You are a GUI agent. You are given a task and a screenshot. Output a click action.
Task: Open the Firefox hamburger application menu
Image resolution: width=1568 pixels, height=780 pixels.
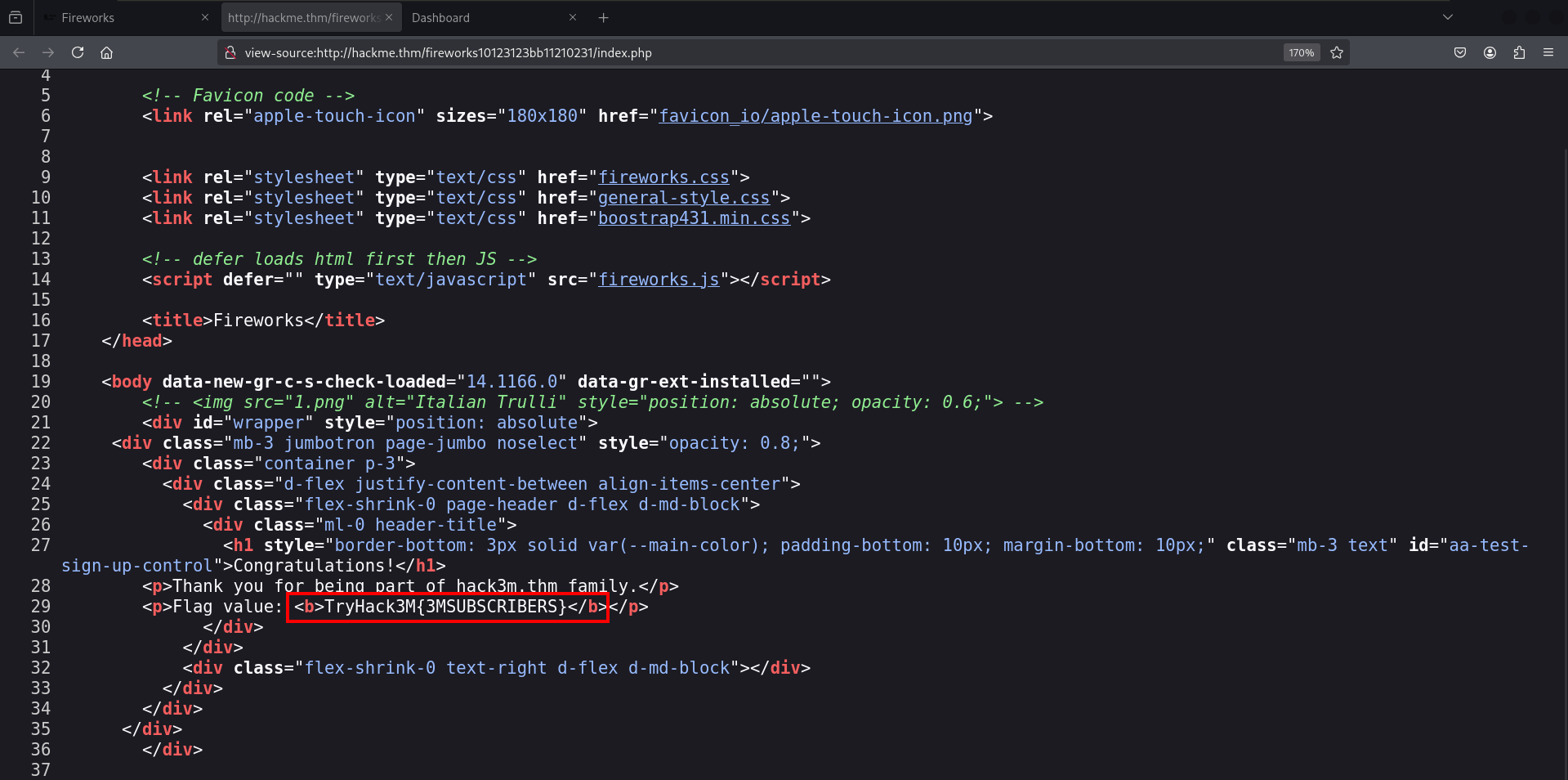click(1548, 52)
